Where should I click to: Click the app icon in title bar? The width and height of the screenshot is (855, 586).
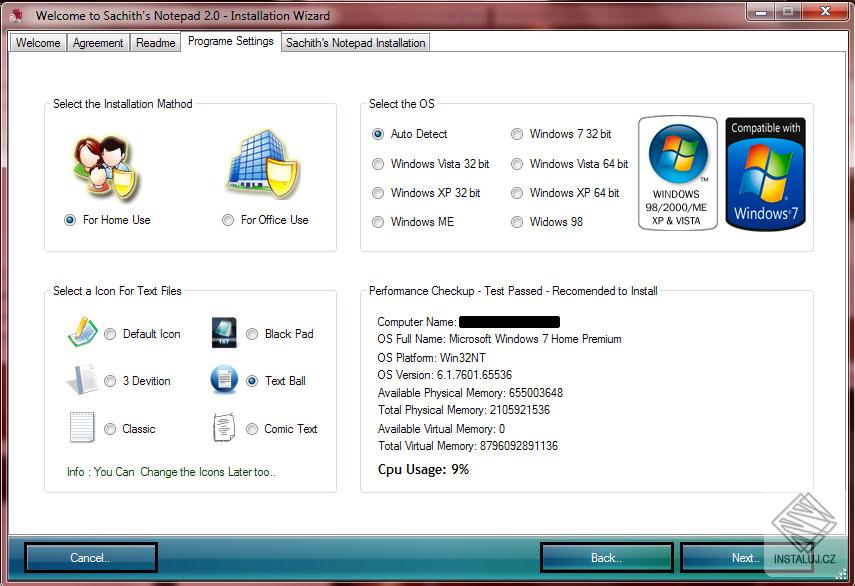[16, 15]
